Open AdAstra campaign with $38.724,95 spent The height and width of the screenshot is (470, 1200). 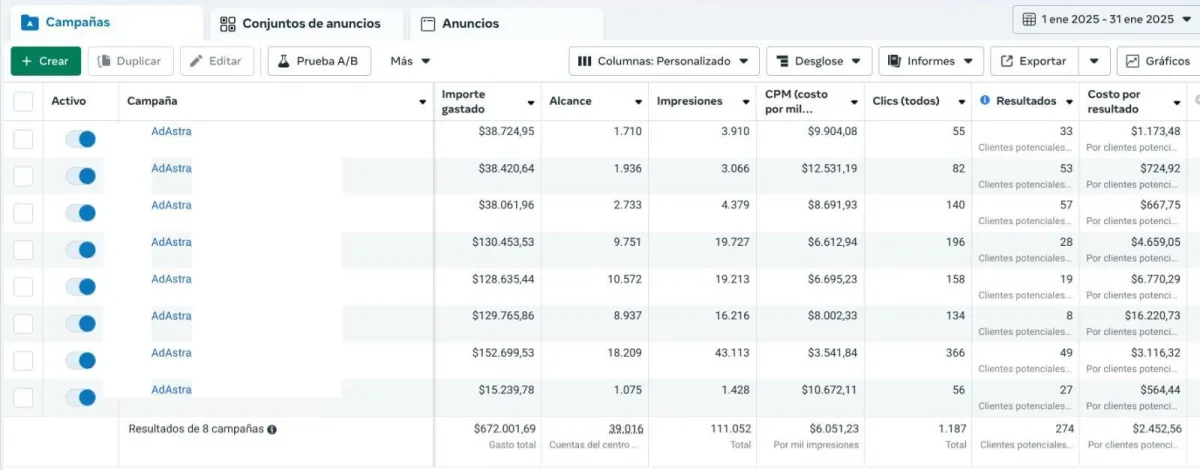171,131
